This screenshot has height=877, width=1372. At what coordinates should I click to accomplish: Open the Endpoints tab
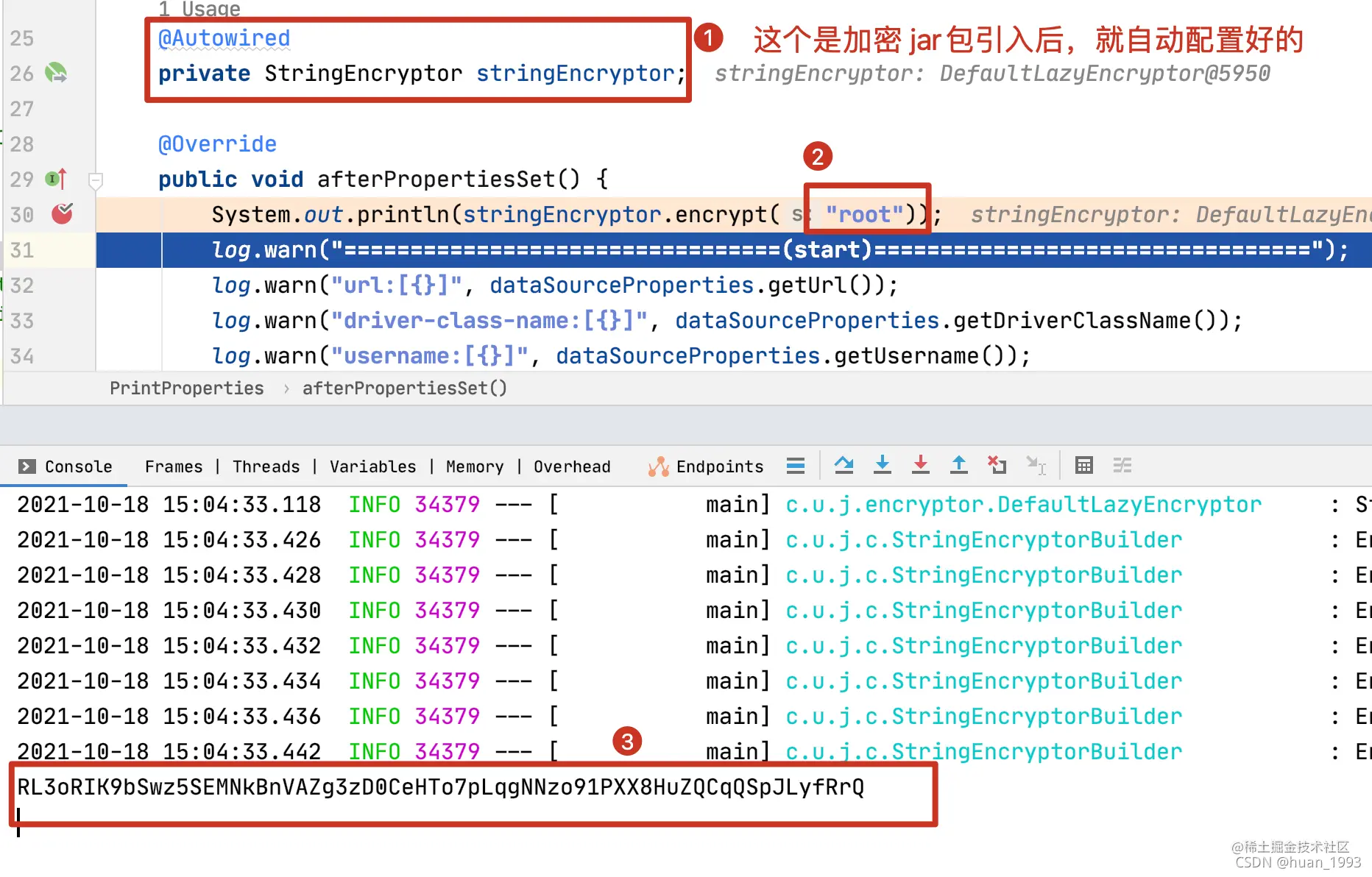(x=705, y=466)
